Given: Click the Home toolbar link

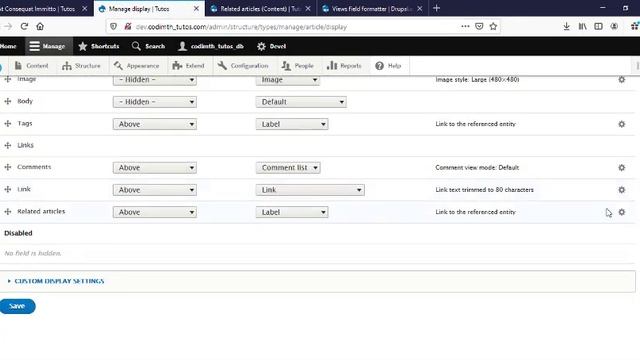Looking at the screenshot, I should click(x=8, y=46).
